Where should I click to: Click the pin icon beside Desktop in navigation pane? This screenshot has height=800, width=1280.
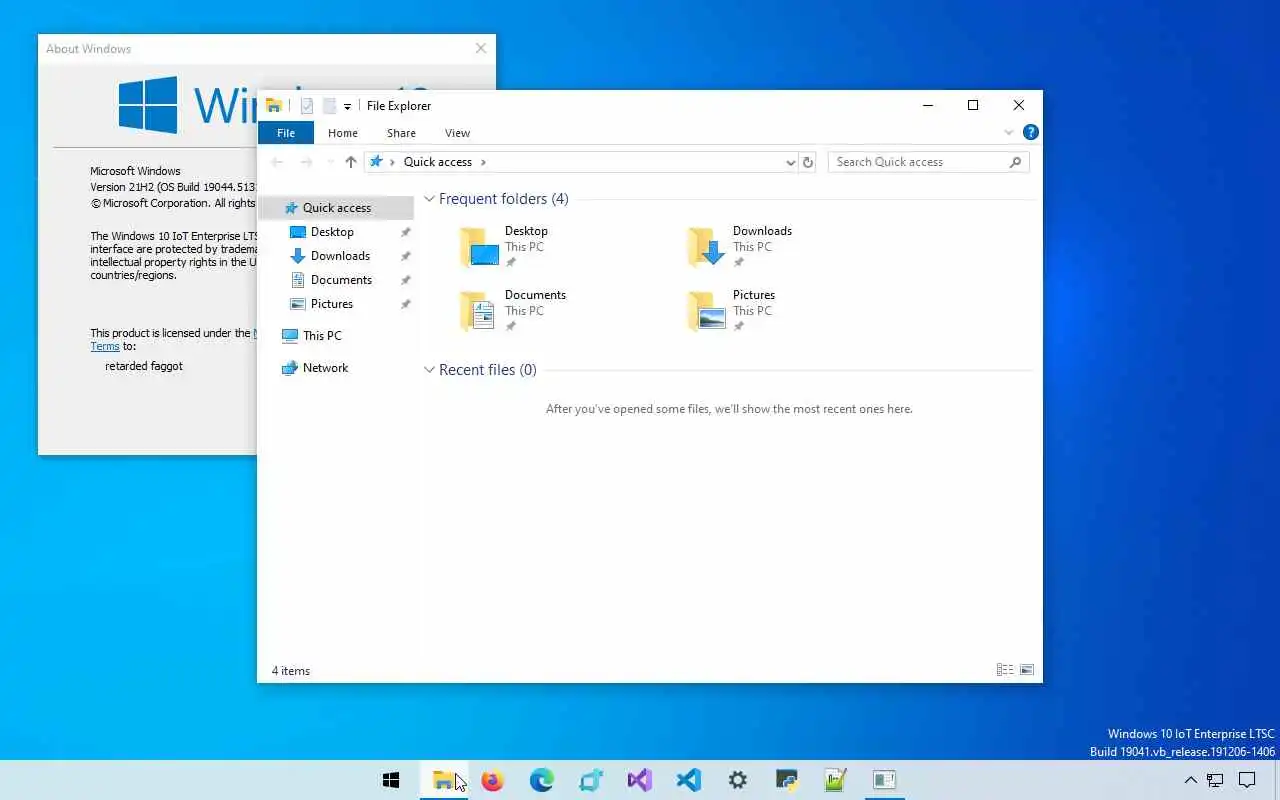405,232
